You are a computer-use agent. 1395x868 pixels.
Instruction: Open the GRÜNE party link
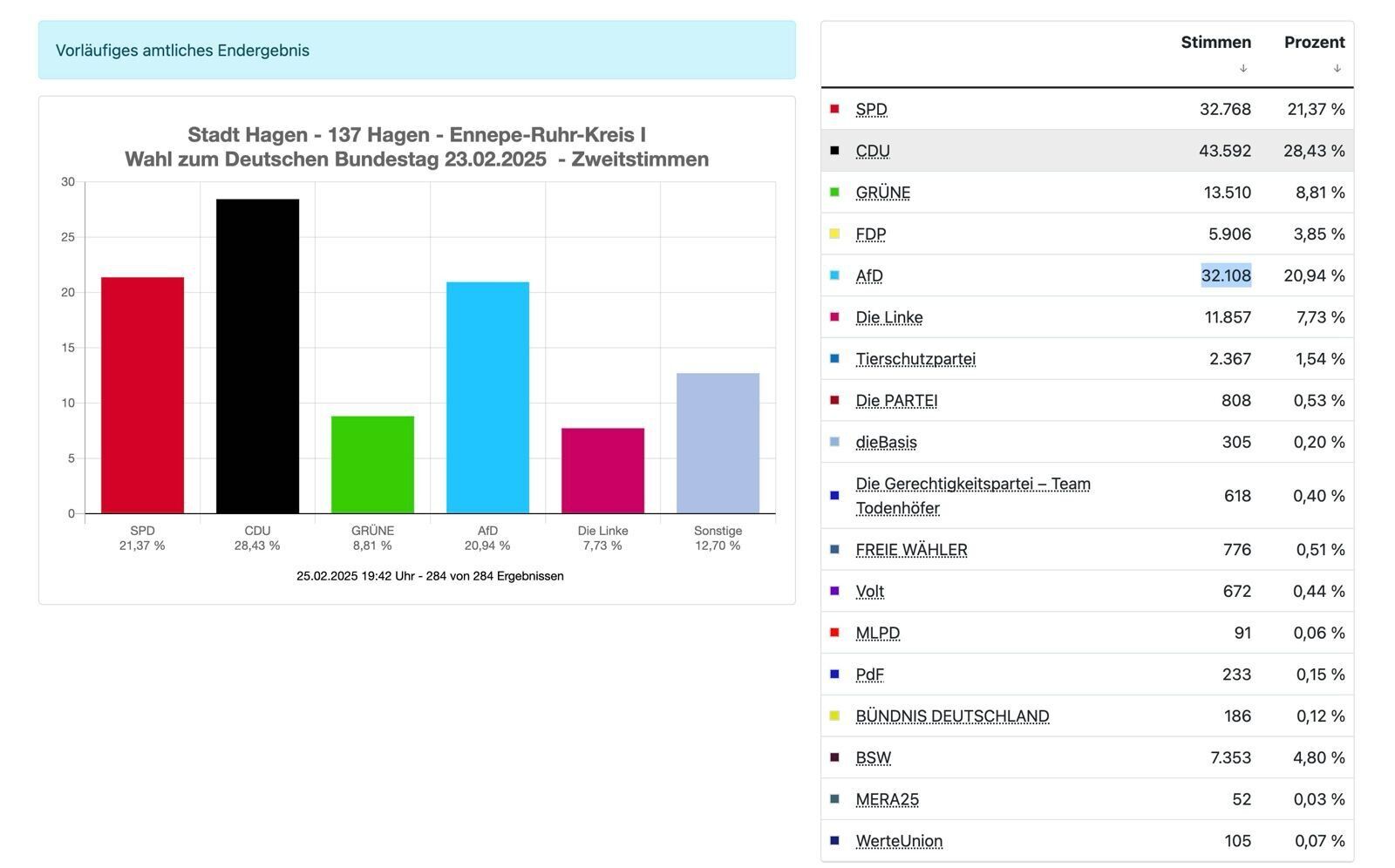pos(882,193)
